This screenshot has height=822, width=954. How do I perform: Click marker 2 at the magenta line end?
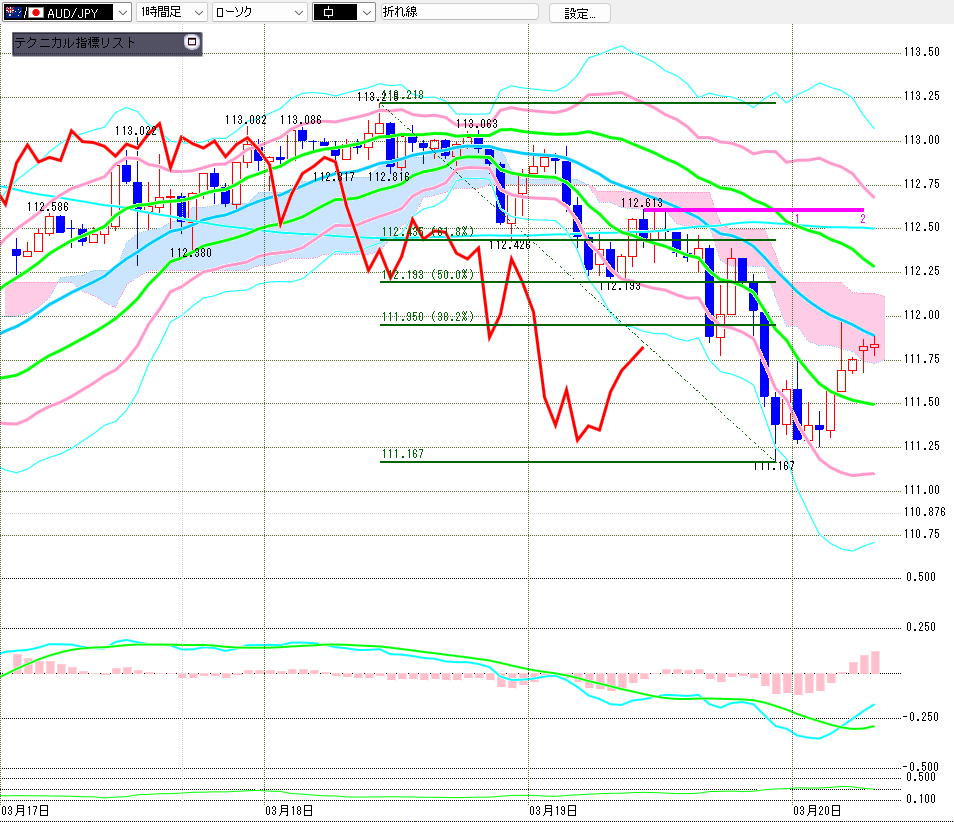click(x=862, y=217)
